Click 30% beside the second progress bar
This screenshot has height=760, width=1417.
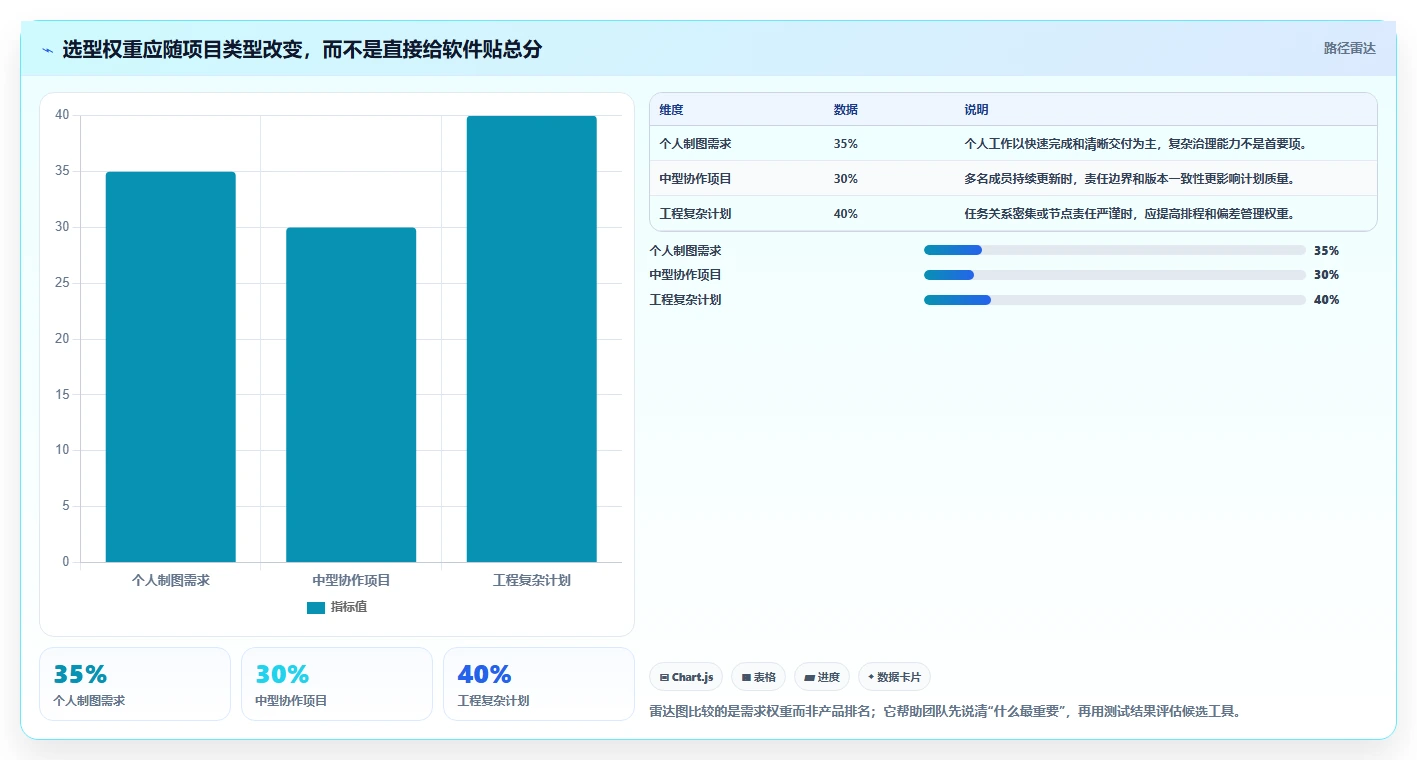(1326, 275)
